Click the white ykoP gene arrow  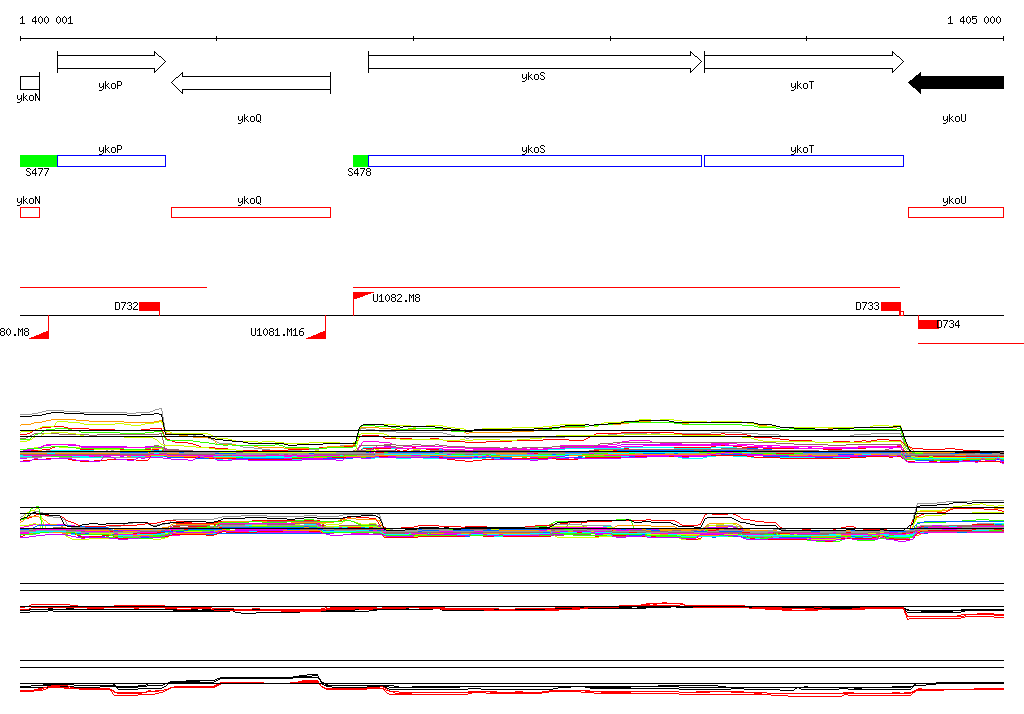[111, 62]
